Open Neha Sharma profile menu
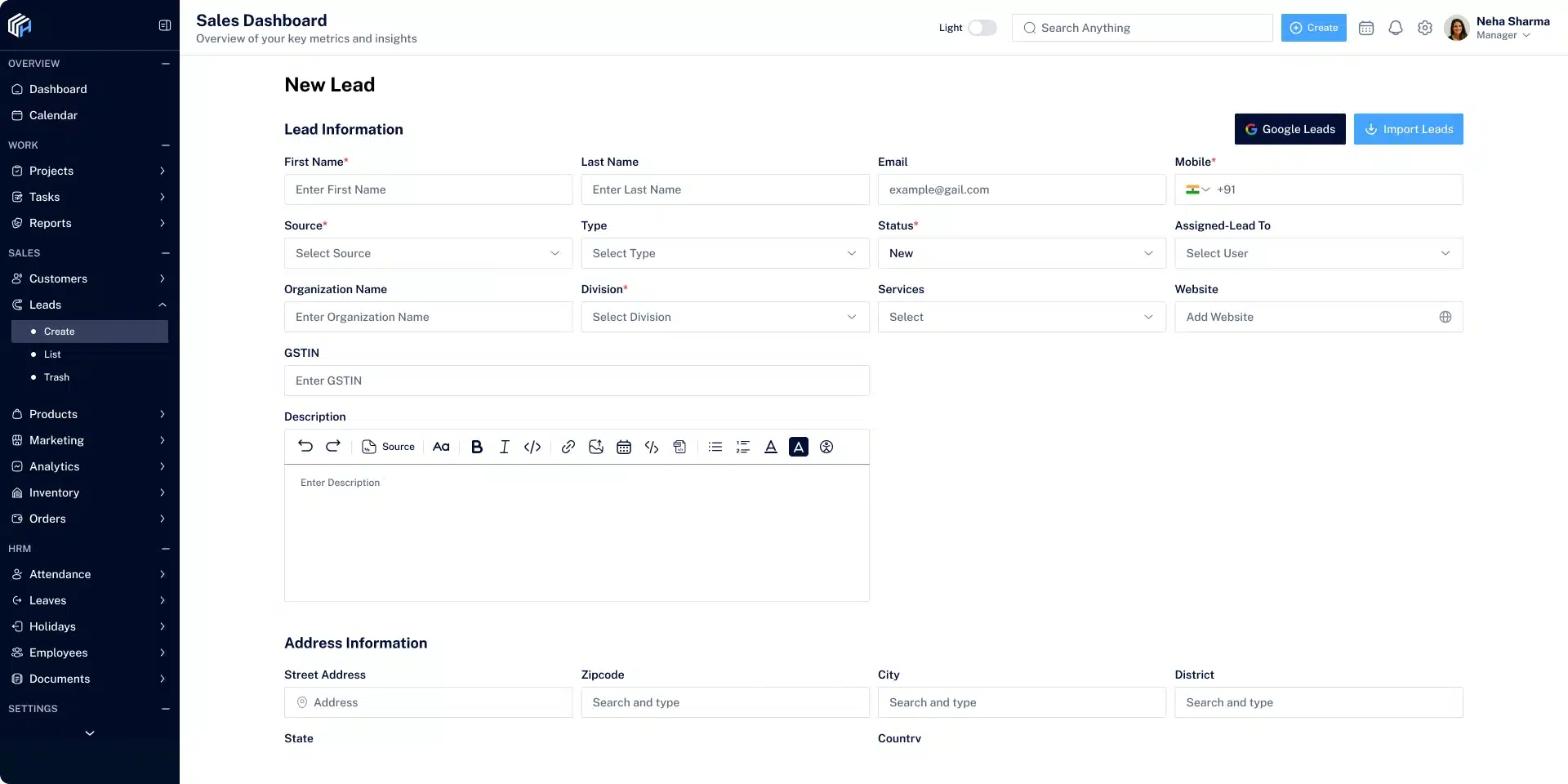Image resolution: width=1568 pixels, height=784 pixels. click(1498, 28)
